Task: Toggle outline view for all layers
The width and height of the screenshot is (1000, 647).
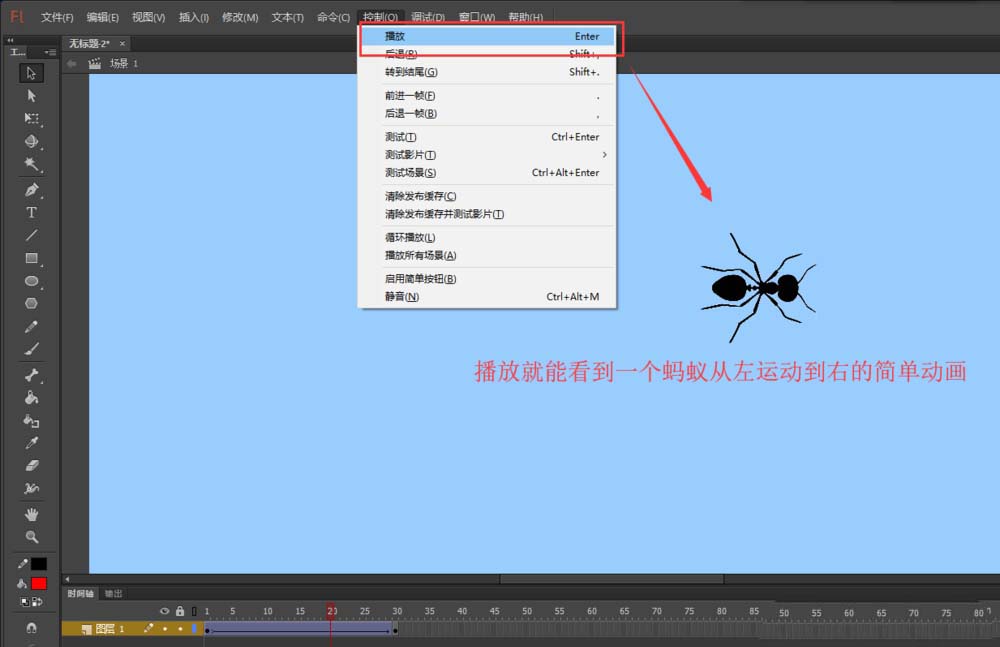Action: [x=194, y=611]
